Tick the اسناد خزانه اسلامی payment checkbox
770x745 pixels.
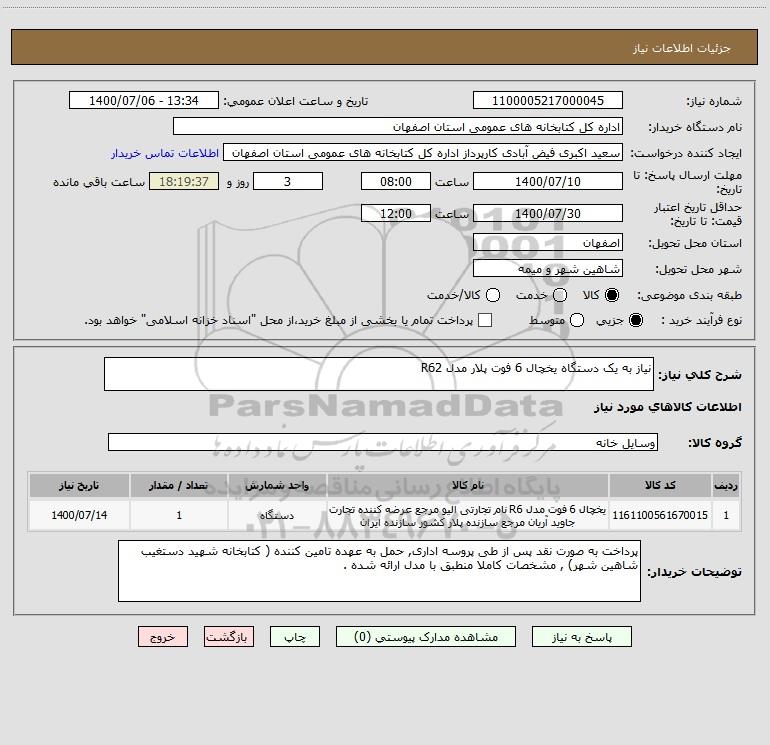(x=485, y=320)
